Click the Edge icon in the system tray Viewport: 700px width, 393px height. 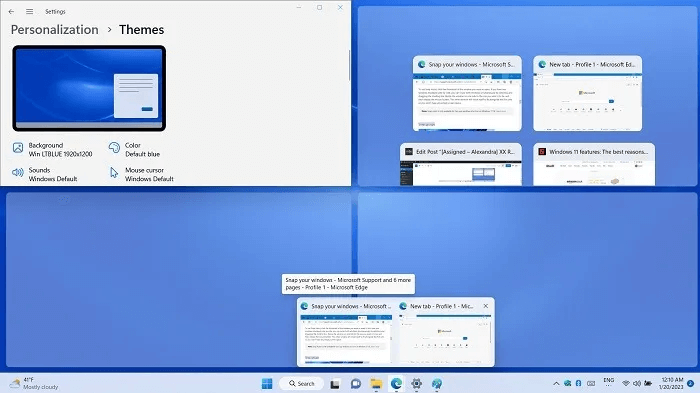(567, 384)
